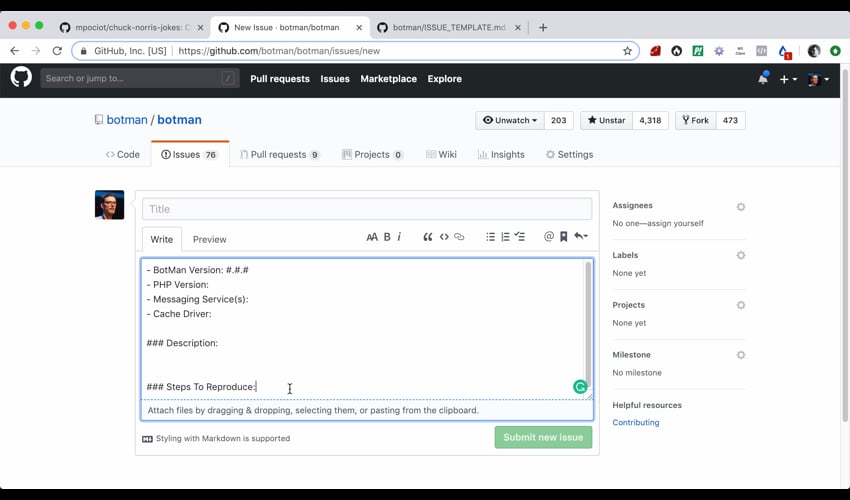
Task: Insert code with the code icon
Action: (x=444, y=237)
